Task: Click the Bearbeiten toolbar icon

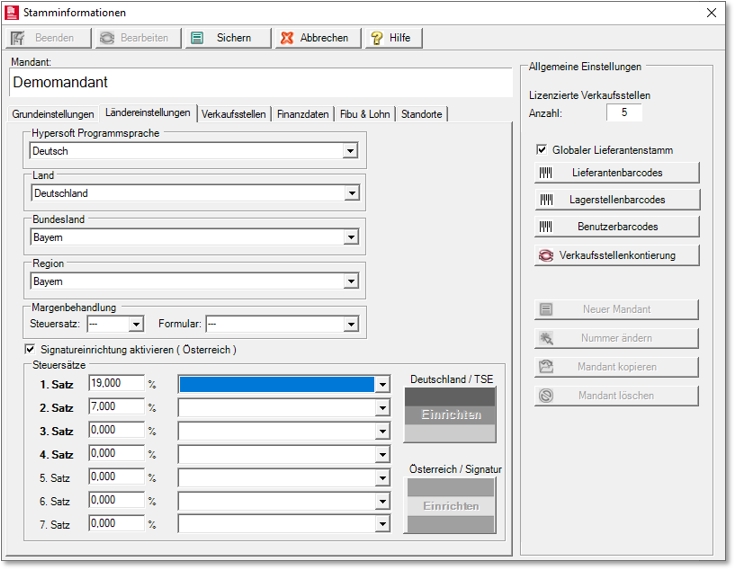Action: click(107, 38)
